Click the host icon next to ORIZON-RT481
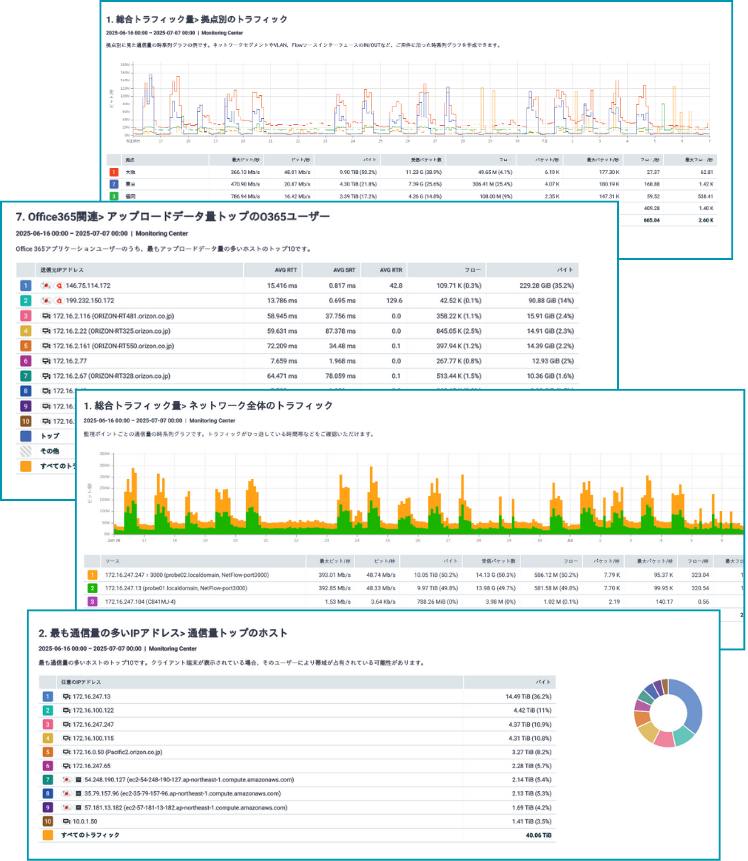Image resolution: width=748 pixels, height=861 pixels. click(x=46, y=316)
